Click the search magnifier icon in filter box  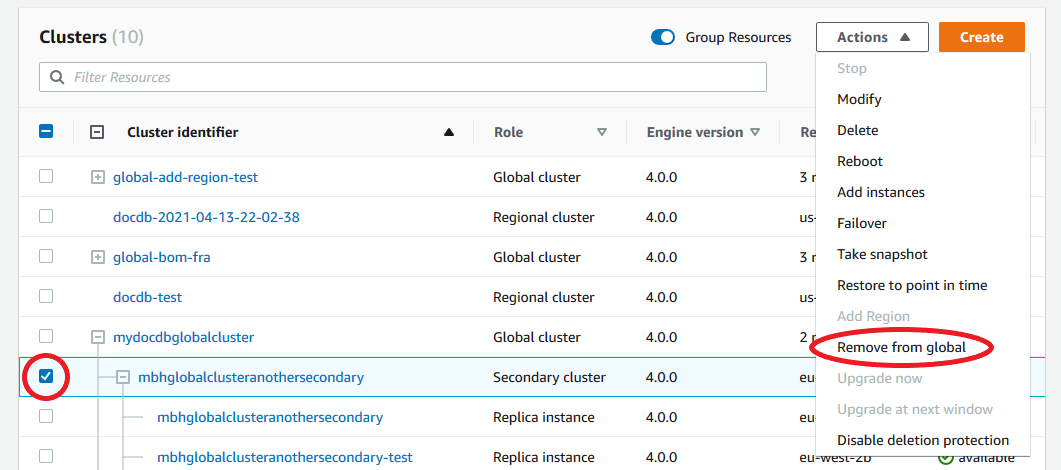pyautogui.click(x=57, y=77)
